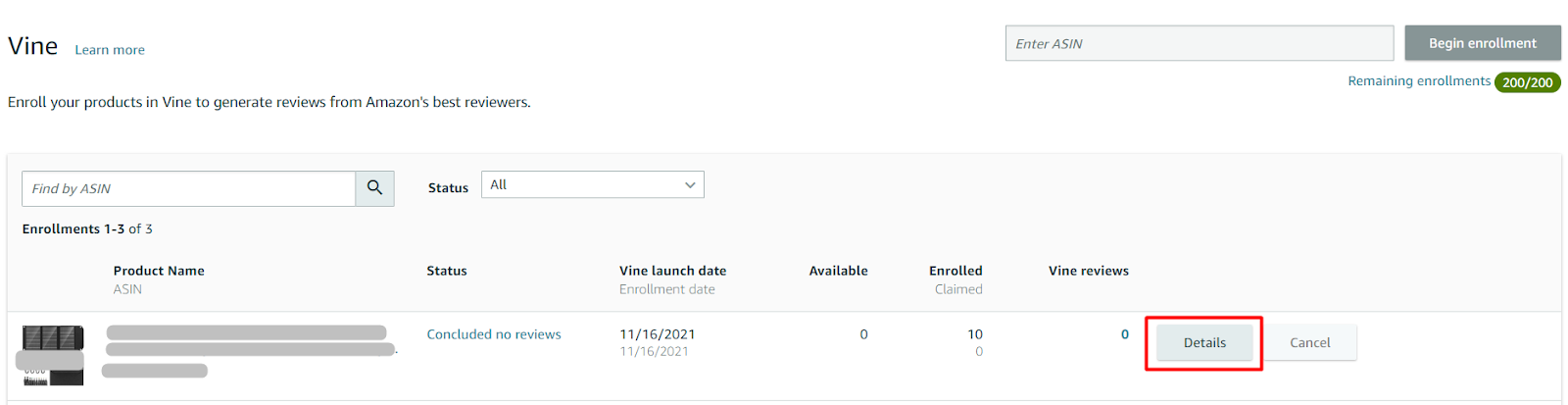Screen dimensions: 1568x405
Task: Open the Status dropdown set to All
Action: [592, 184]
